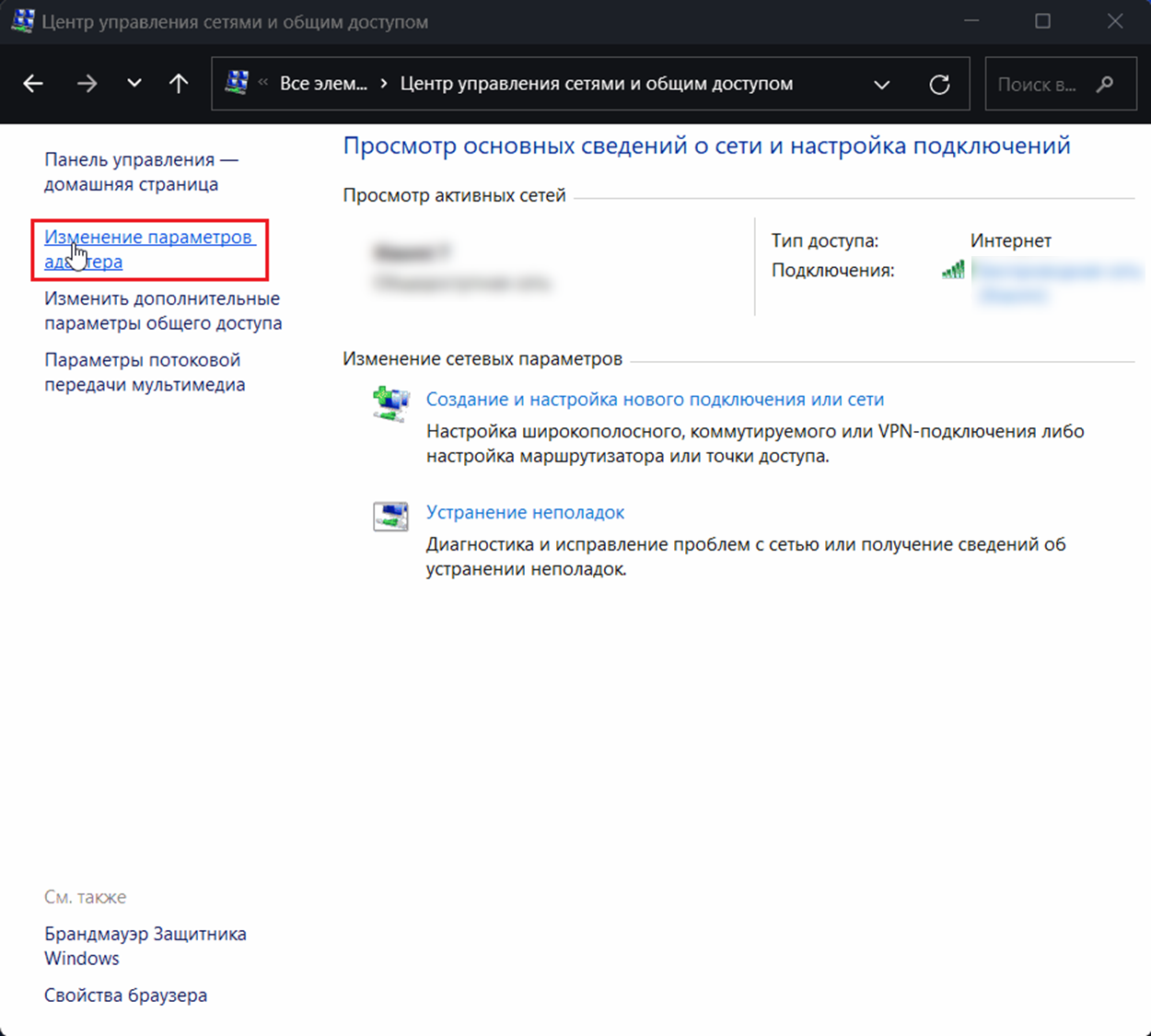Screen dimensions: 1151x1036
Task: Open "Создание и настройка нового подключения" link
Action: coord(655,399)
